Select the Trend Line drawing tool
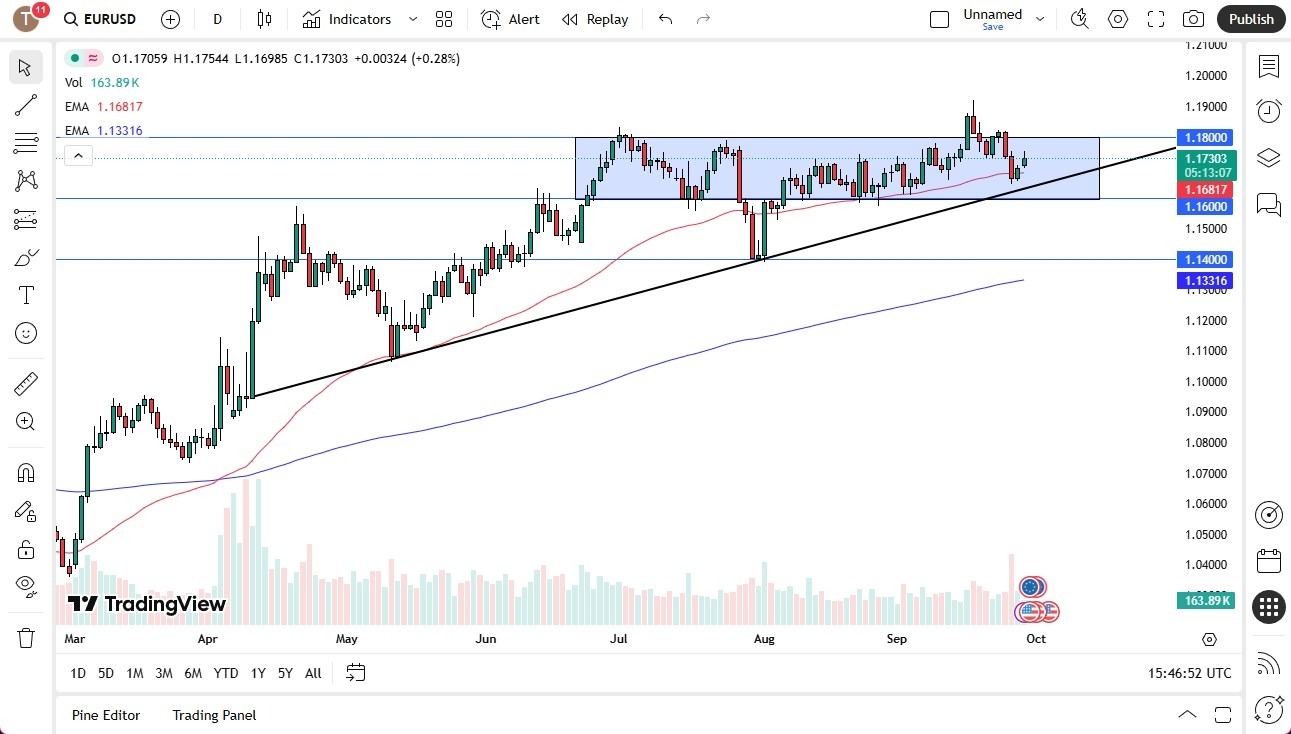Screen dimensions: 1291x734 click(x=26, y=105)
